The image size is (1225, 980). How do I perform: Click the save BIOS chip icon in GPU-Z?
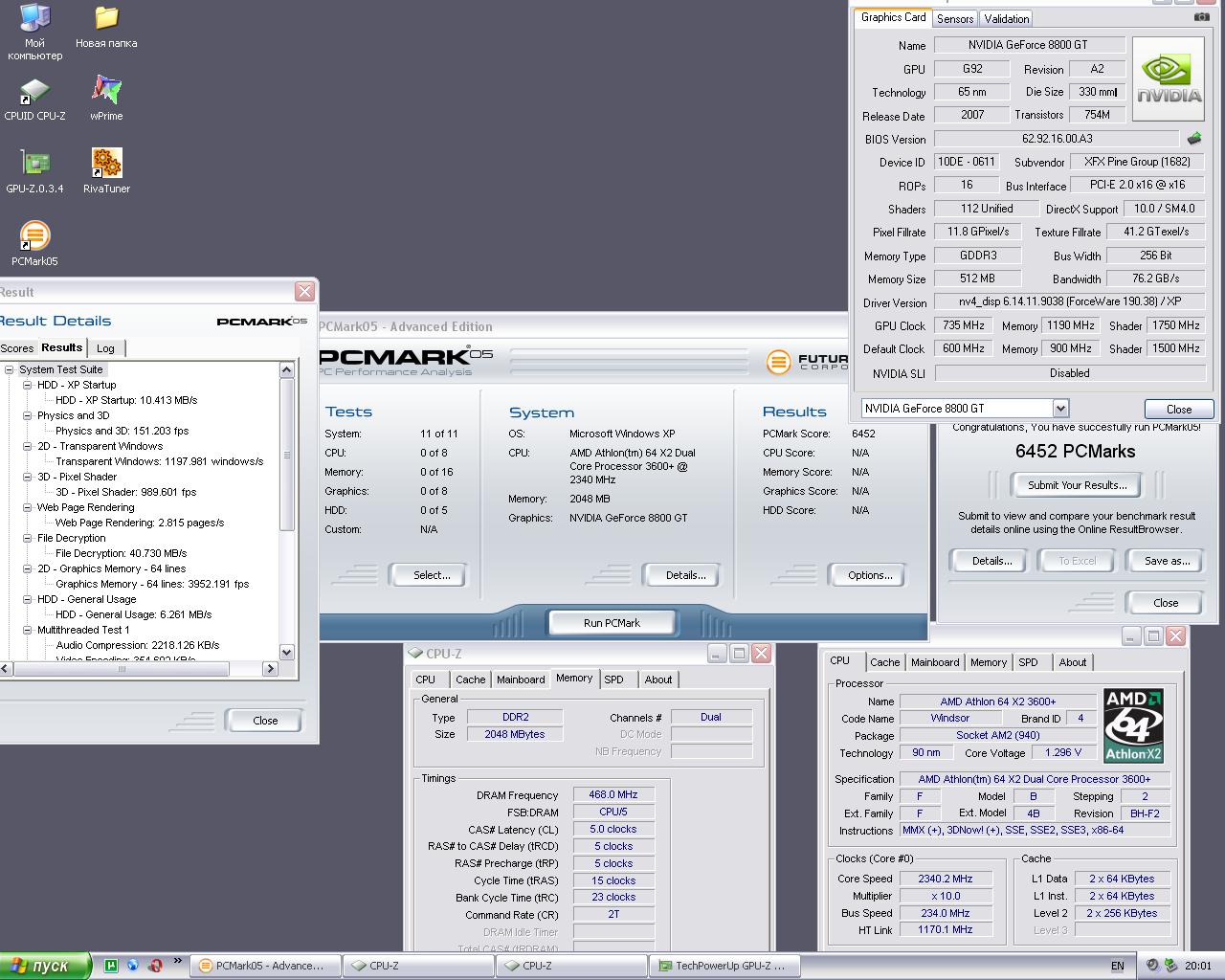1194,139
